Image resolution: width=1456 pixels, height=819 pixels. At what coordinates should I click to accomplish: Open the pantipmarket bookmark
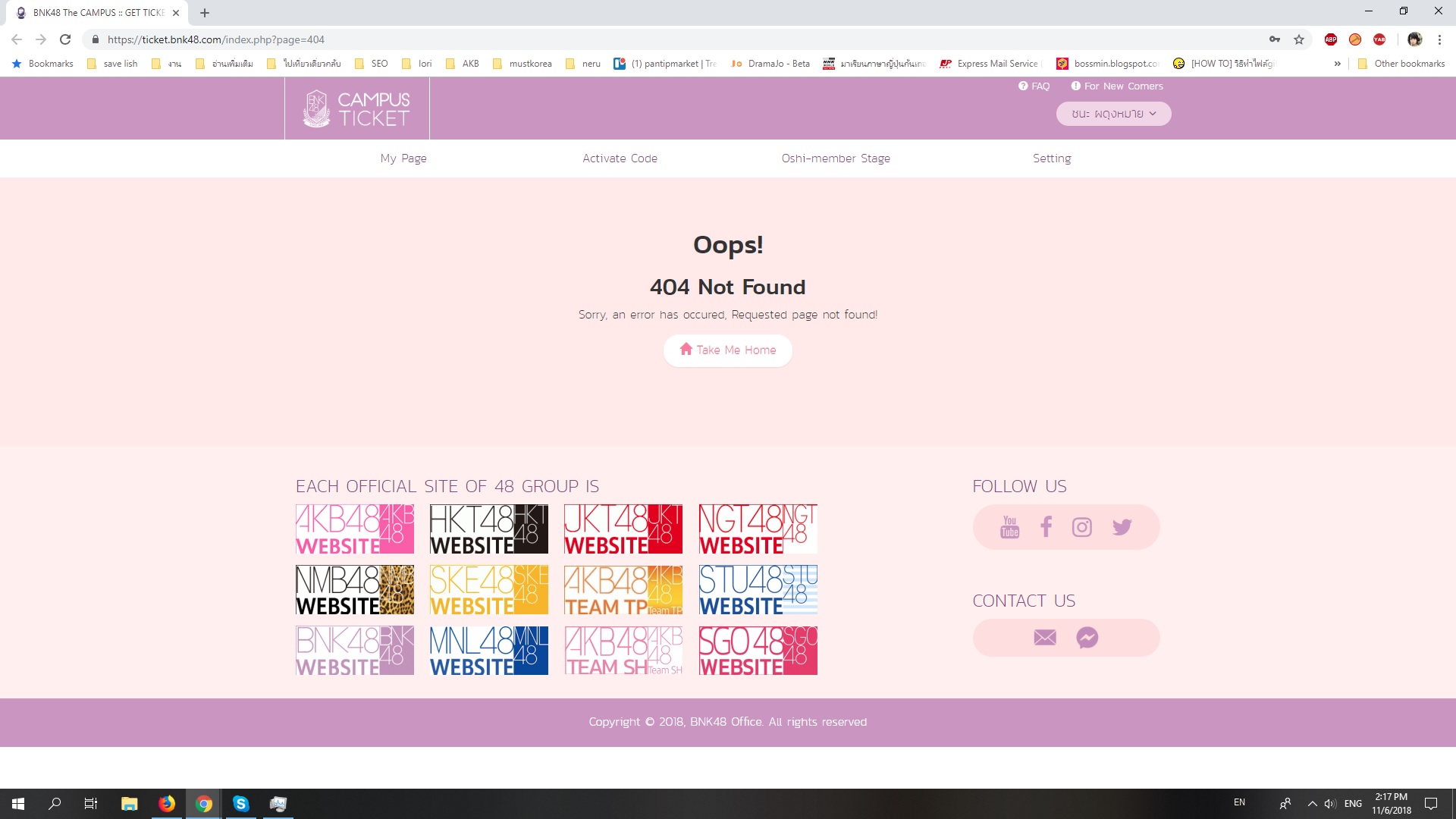click(x=665, y=64)
